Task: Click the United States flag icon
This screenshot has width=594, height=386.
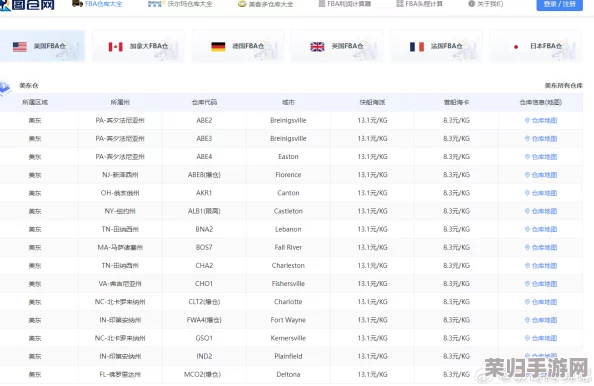Action: click(x=20, y=47)
